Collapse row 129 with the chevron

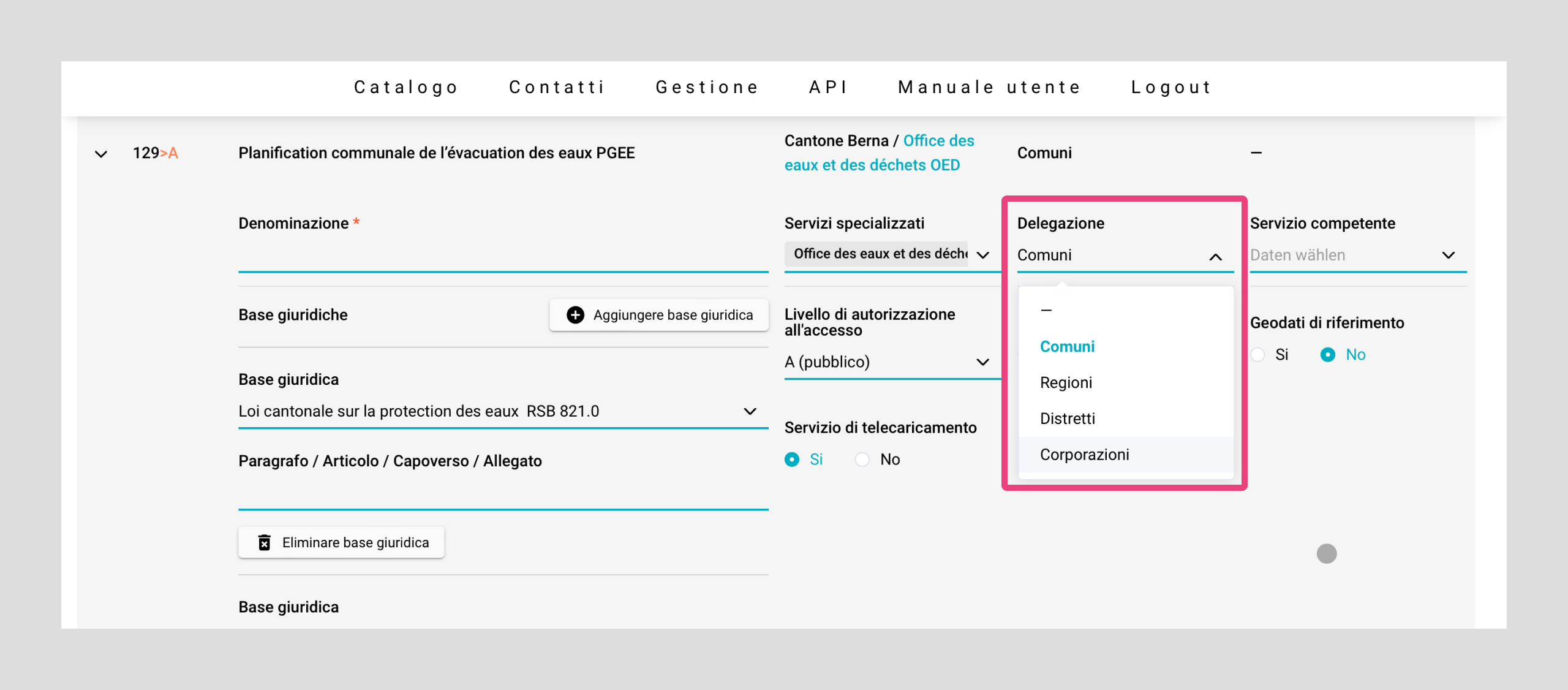[101, 153]
